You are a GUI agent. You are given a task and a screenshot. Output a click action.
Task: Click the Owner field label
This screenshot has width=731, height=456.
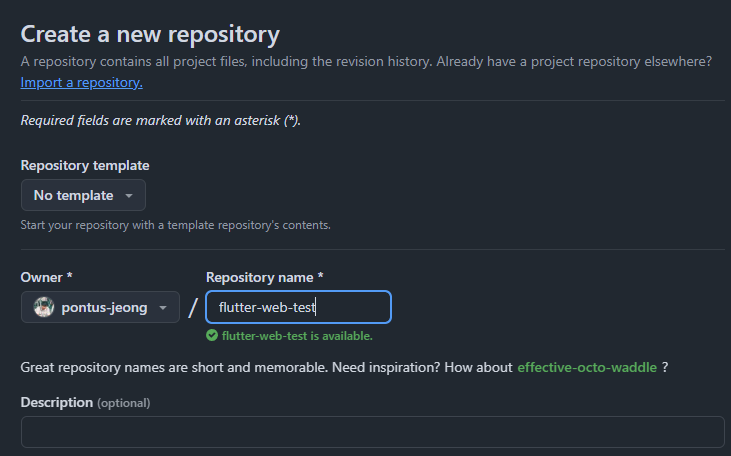[x=46, y=277]
